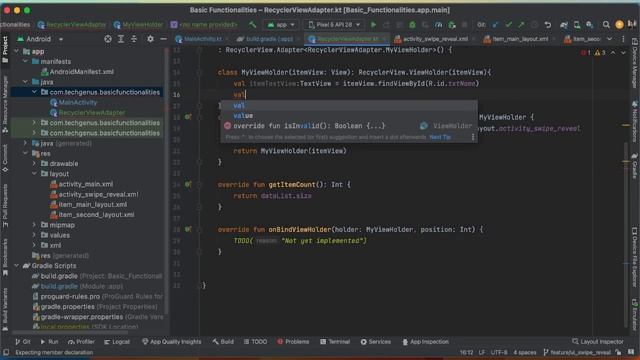Open the Pixel 6 API 28 device dropdown

[334, 24]
